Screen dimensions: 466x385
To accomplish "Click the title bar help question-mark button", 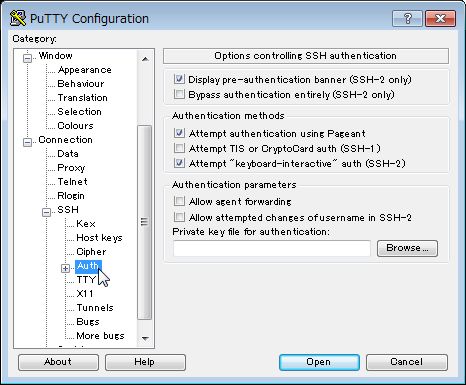I will pyautogui.click(x=407, y=18).
